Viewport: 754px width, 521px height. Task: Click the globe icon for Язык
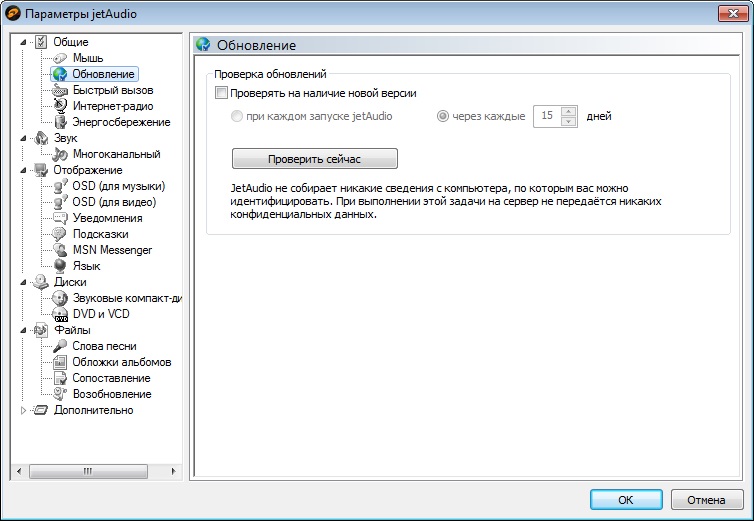tap(60, 266)
